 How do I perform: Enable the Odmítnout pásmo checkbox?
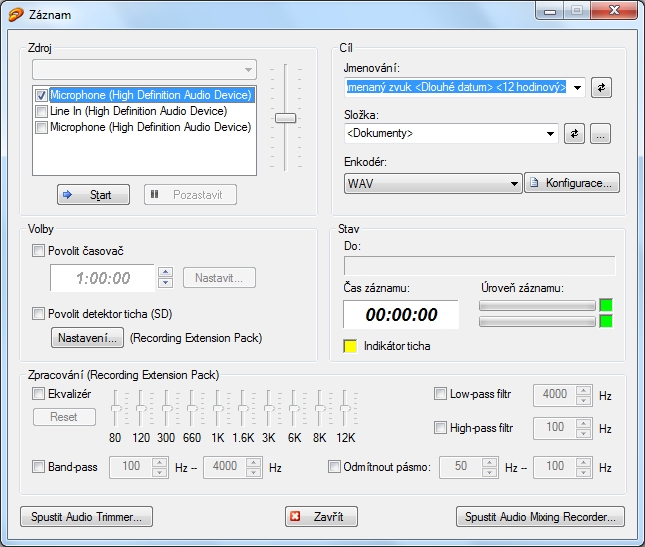(x=334, y=467)
